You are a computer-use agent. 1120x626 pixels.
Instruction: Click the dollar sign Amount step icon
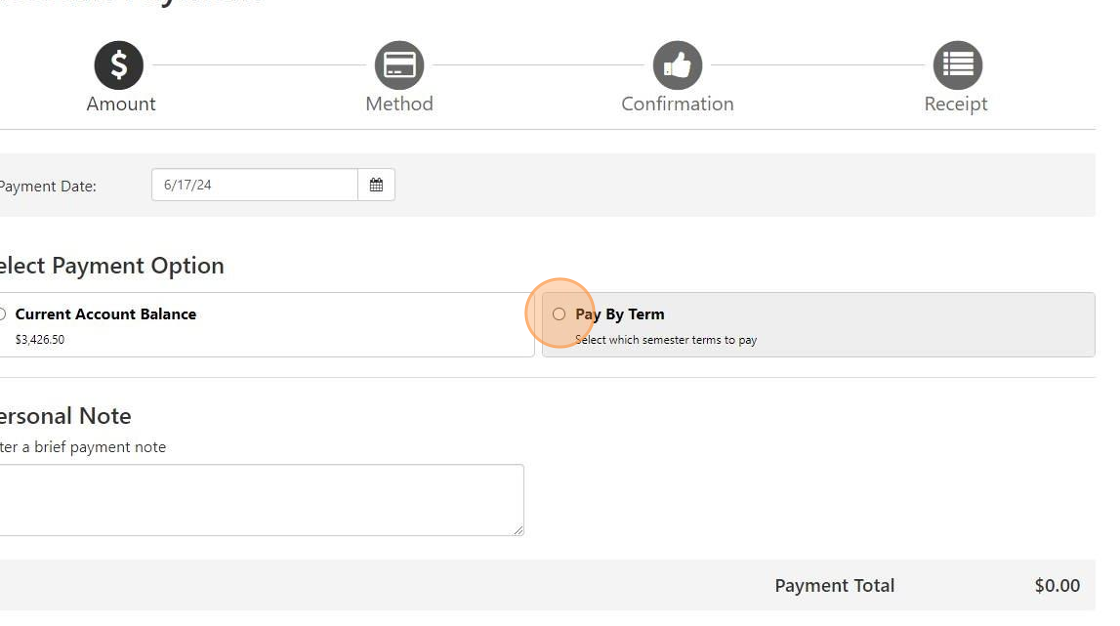pos(119,65)
